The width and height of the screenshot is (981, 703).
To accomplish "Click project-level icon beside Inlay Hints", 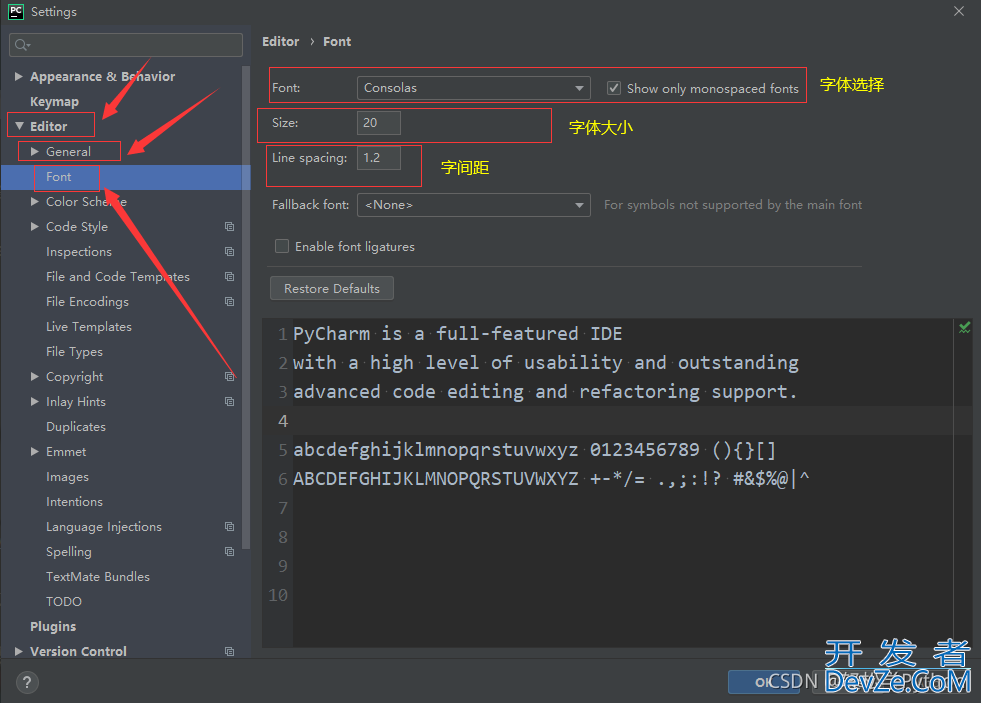I will coord(230,402).
